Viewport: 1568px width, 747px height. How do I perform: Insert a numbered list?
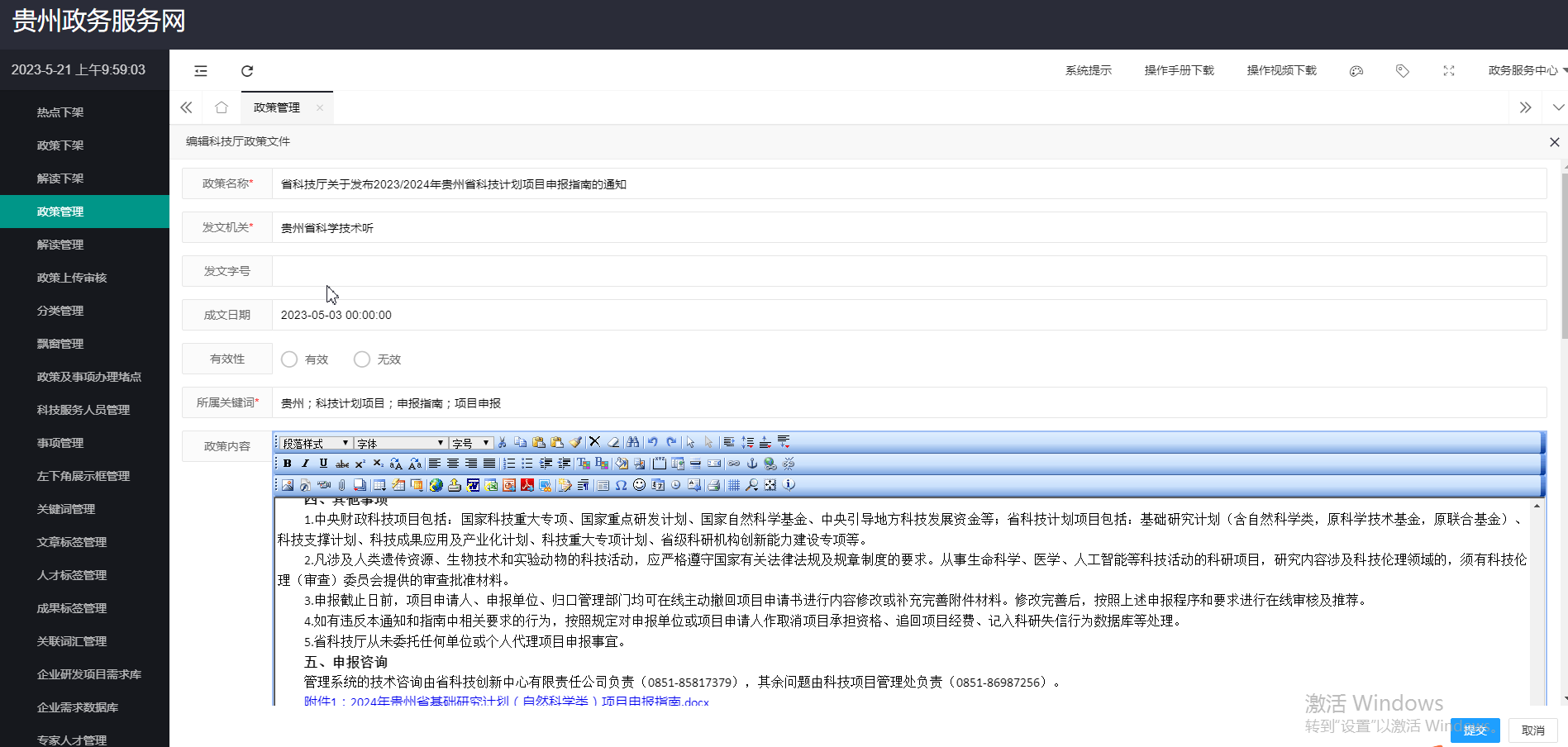[509, 464]
